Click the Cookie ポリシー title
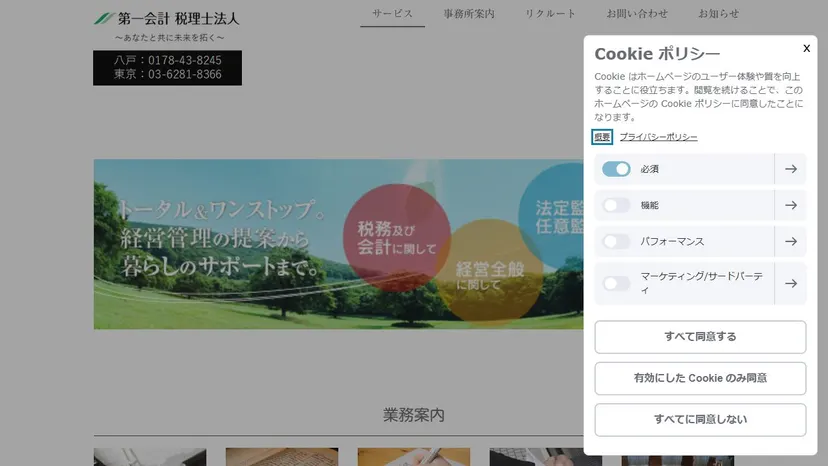Viewport: 828px width, 466px height. (x=657, y=54)
